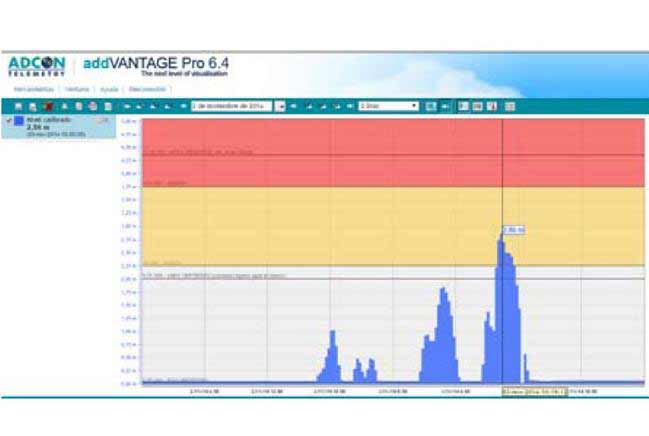Click the small options icon in the Nivel calibrado legend
The height and width of the screenshot is (436, 649).
[103, 120]
